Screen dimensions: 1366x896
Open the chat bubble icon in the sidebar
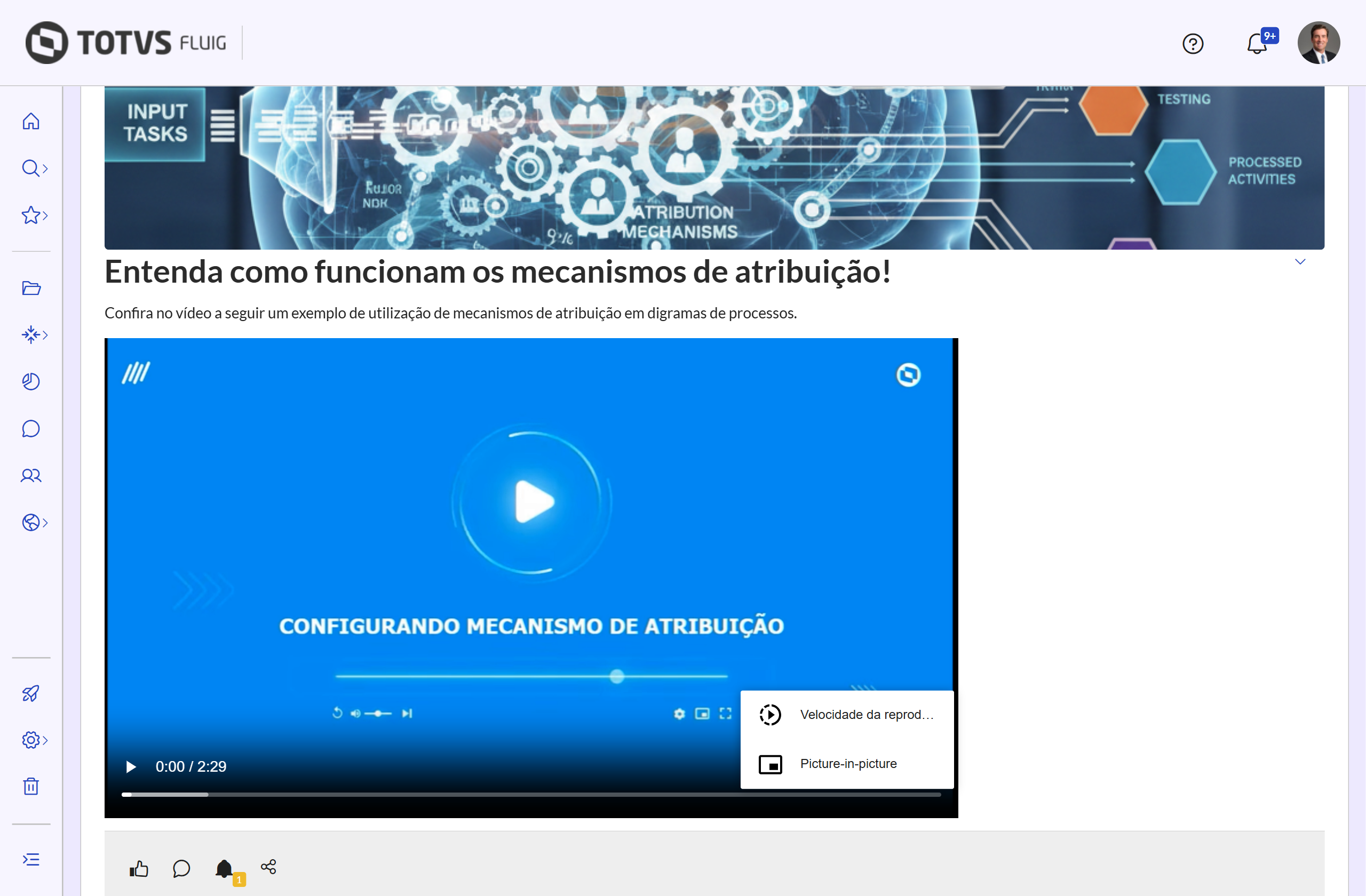point(31,428)
